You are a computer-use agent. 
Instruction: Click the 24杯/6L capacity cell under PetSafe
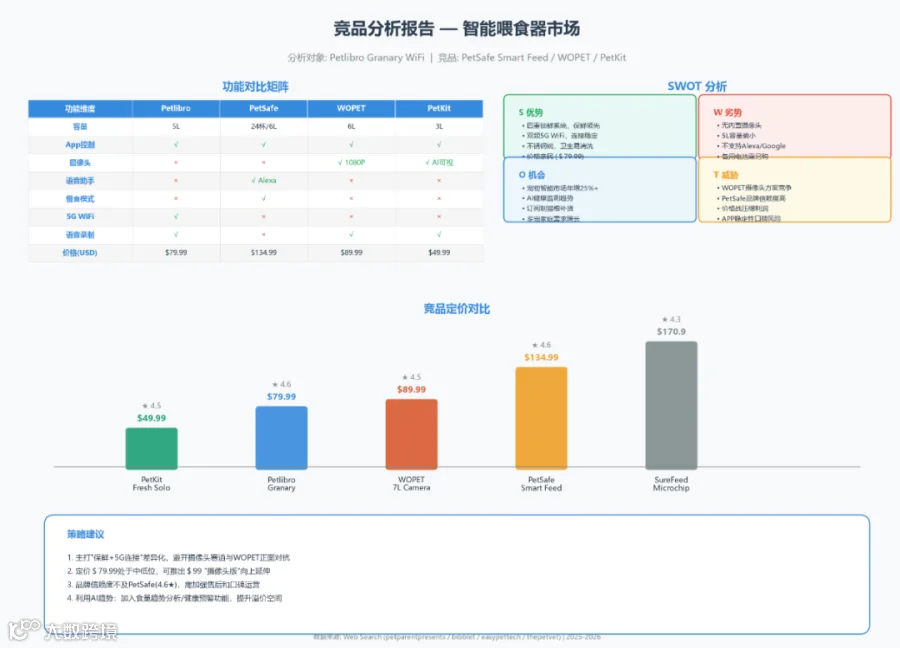coord(263,126)
